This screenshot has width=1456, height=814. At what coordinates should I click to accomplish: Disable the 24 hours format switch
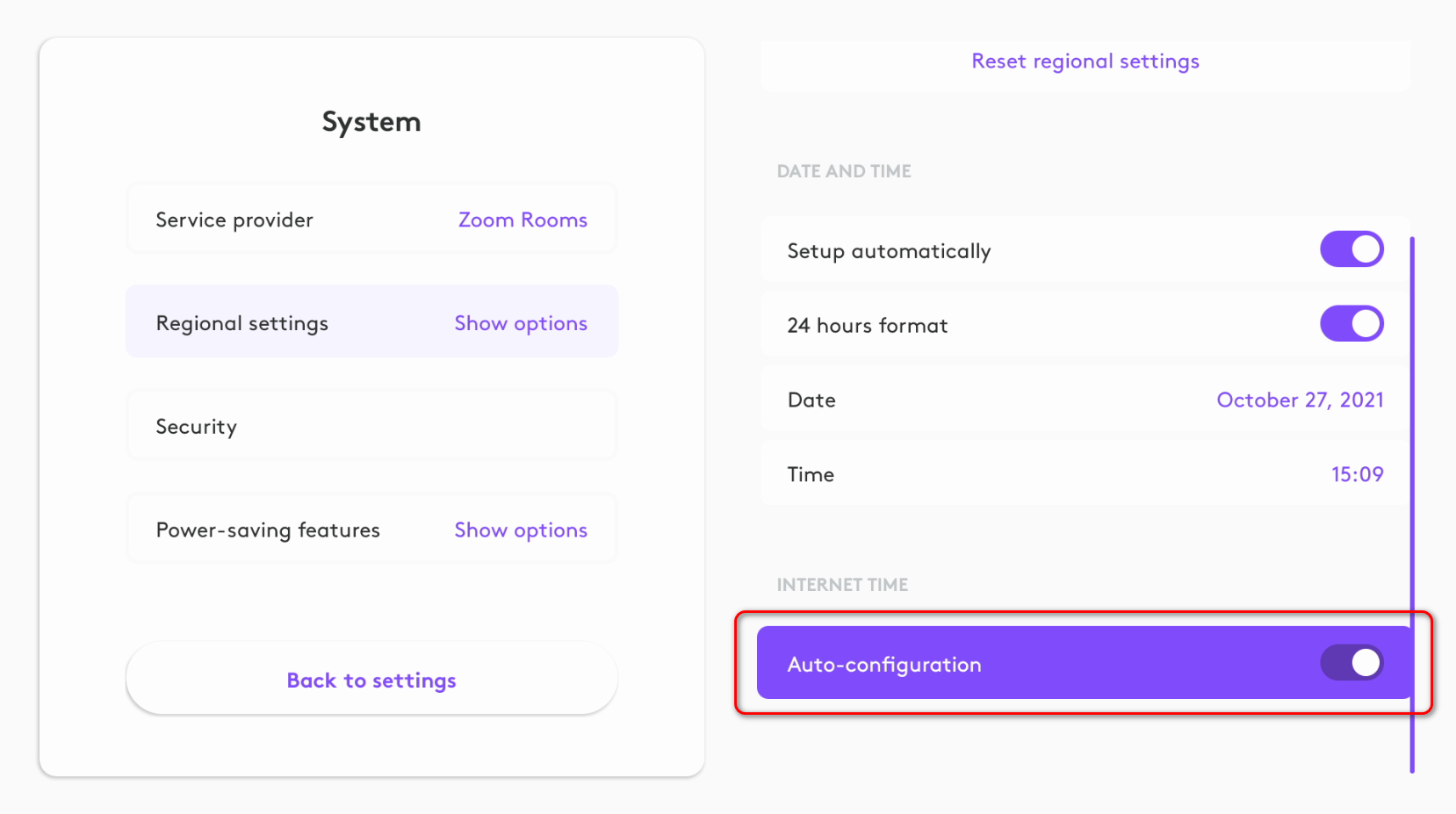coord(1351,324)
